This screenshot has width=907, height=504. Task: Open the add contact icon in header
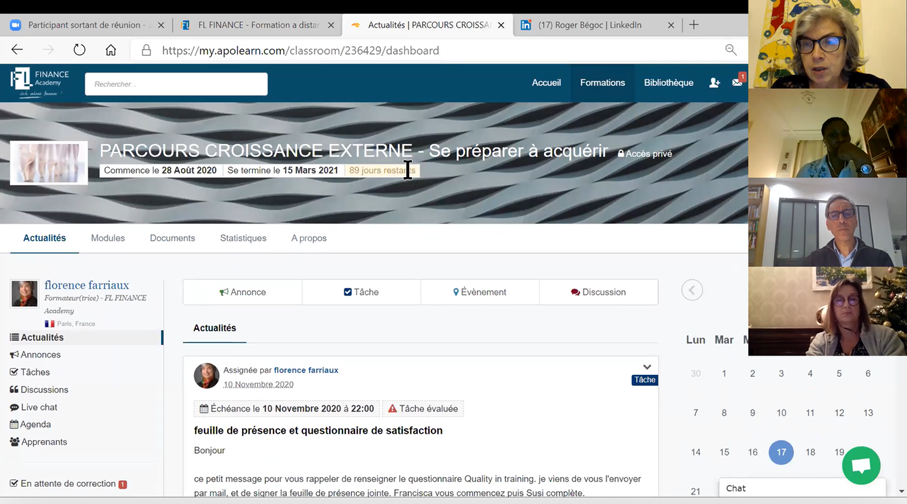click(x=714, y=83)
